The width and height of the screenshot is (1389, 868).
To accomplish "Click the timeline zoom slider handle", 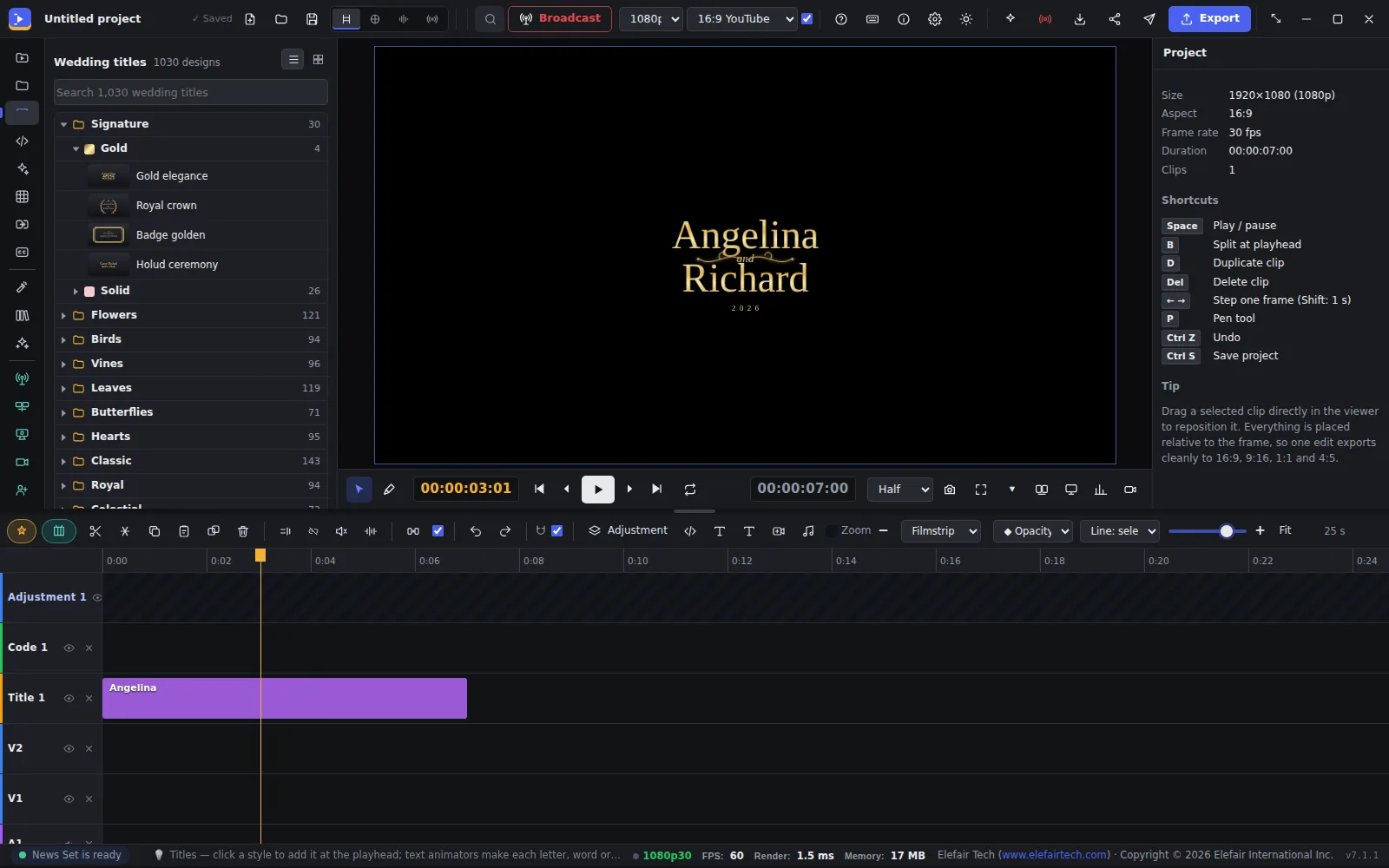I will point(1227,531).
